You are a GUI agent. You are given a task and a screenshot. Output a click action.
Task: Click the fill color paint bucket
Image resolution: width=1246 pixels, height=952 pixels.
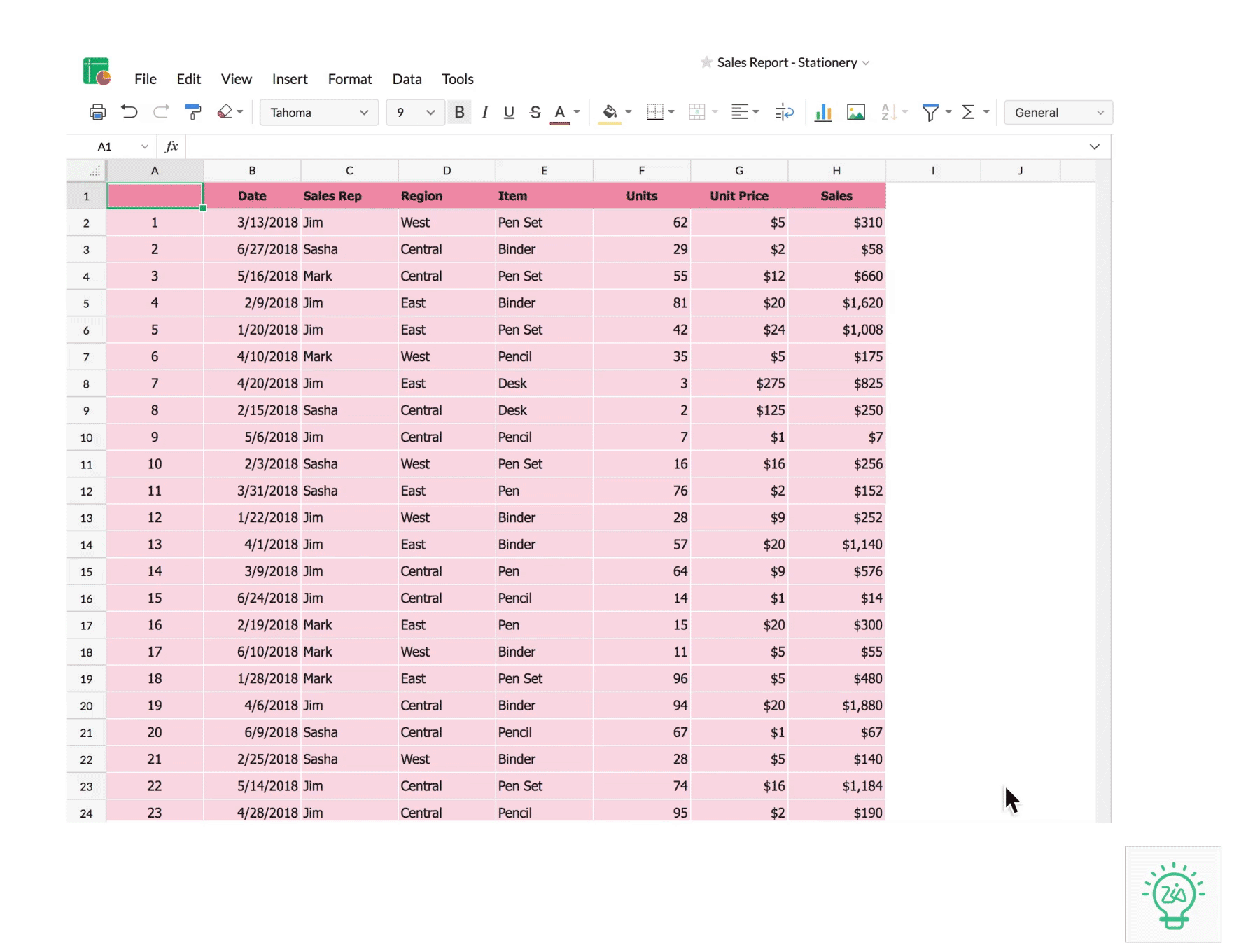(610, 112)
